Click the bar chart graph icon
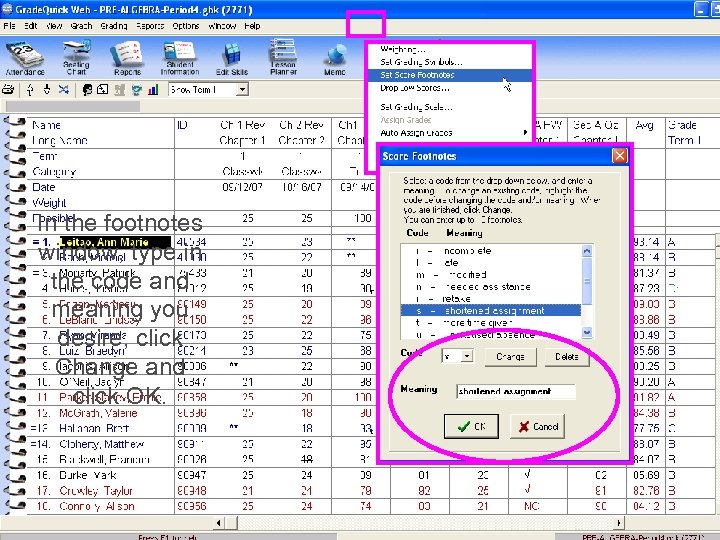 pyautogui.click(x=153, y=90)
